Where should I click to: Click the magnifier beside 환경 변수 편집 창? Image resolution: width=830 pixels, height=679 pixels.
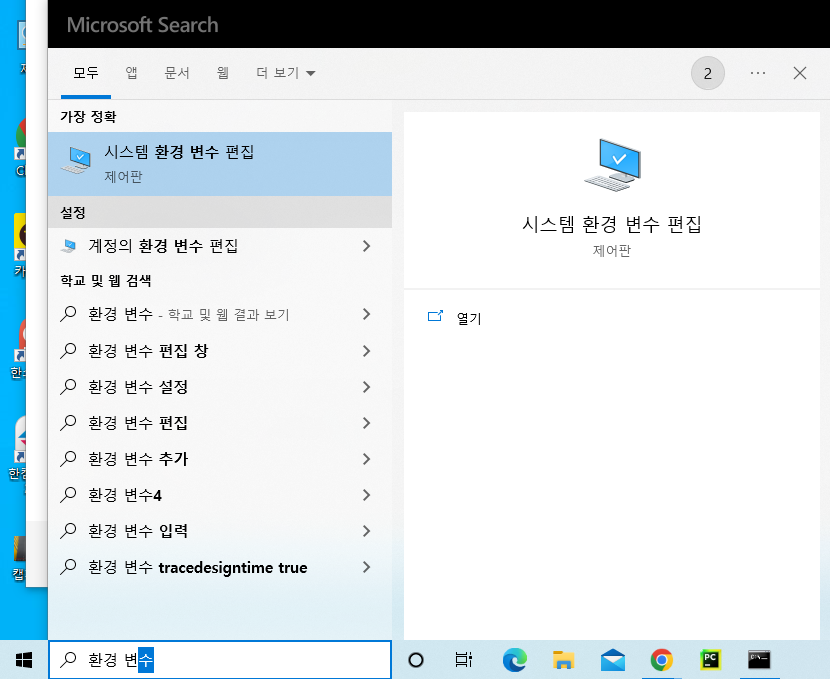tap(68, 351)
